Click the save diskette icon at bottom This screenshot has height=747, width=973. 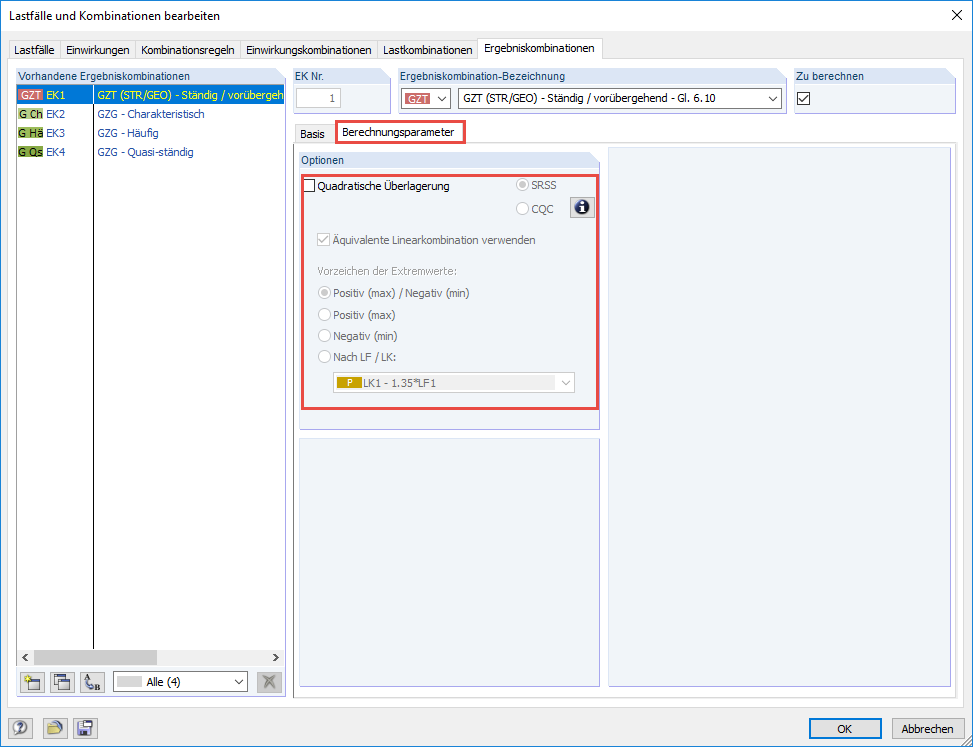coord(85,728)
